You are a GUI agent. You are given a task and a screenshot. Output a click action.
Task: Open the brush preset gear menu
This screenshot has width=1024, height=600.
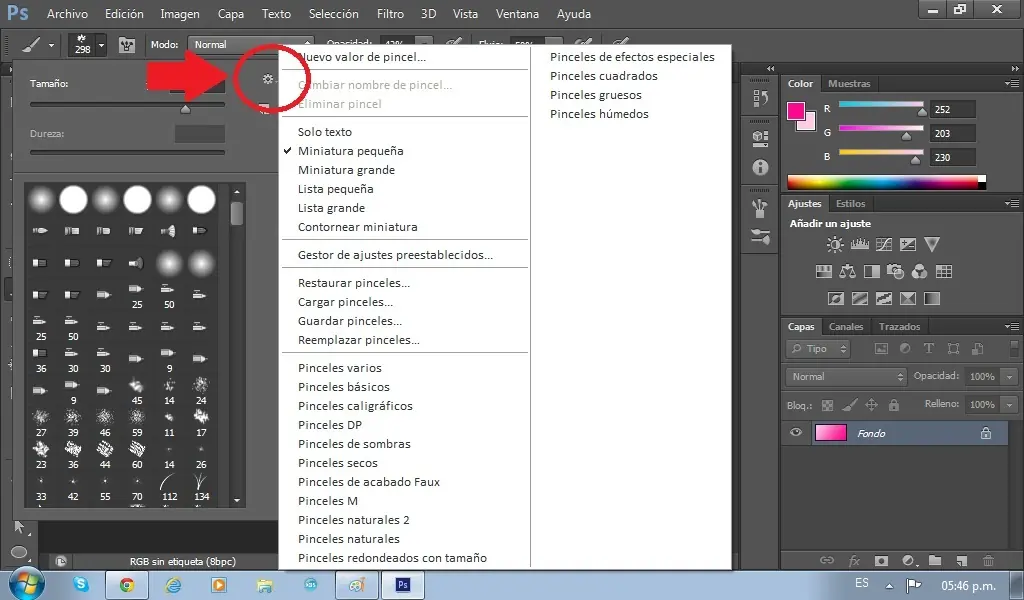(x=268, y=79)
